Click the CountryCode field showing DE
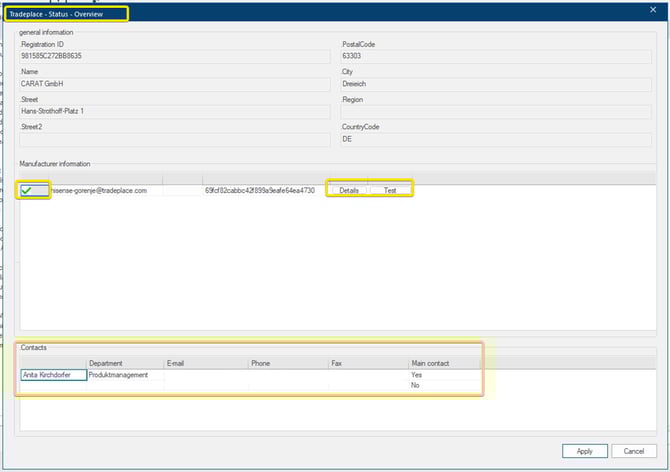 coord(498,140)
